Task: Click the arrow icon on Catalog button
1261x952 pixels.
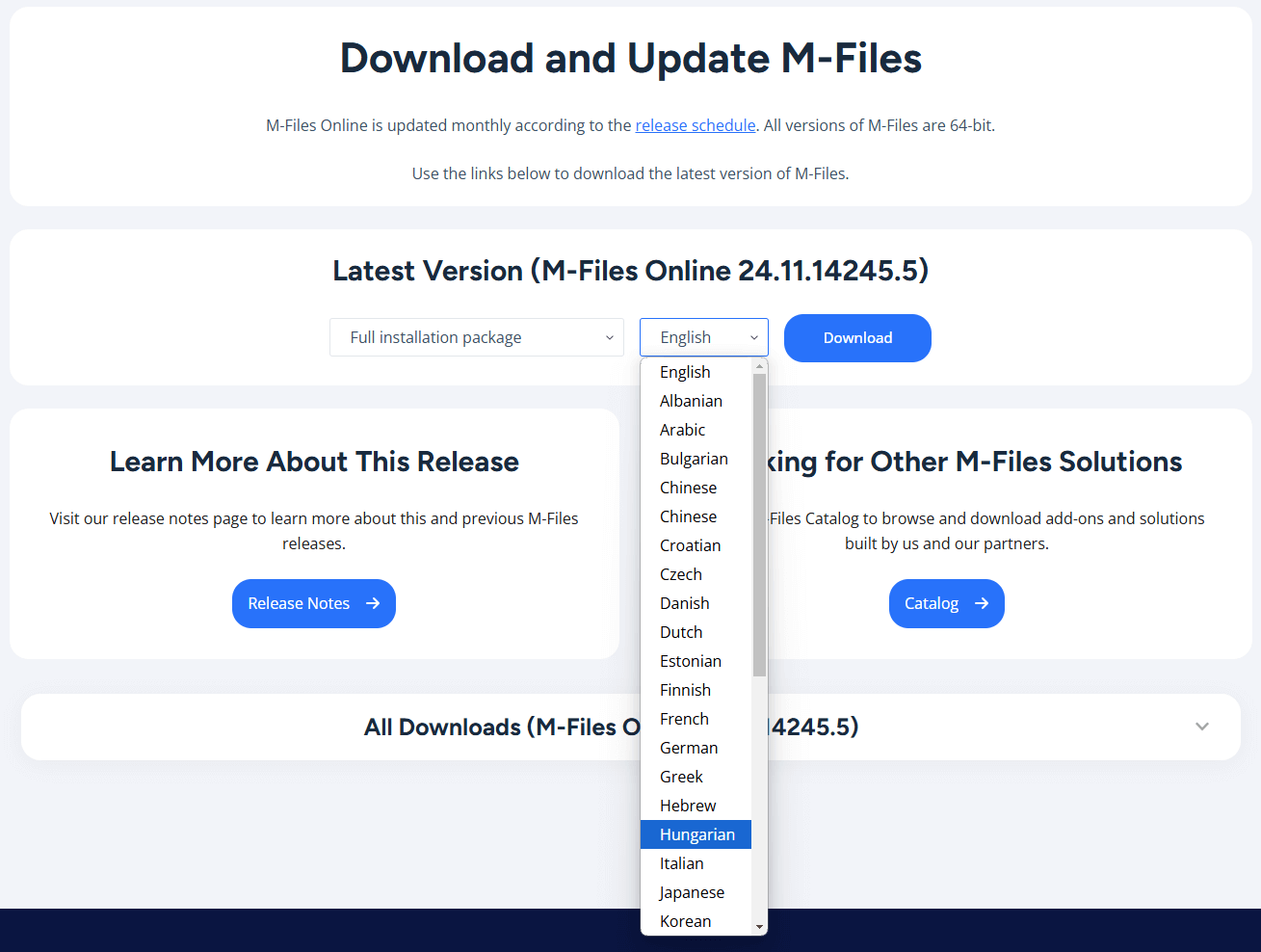Action: [x=982, y=603]
